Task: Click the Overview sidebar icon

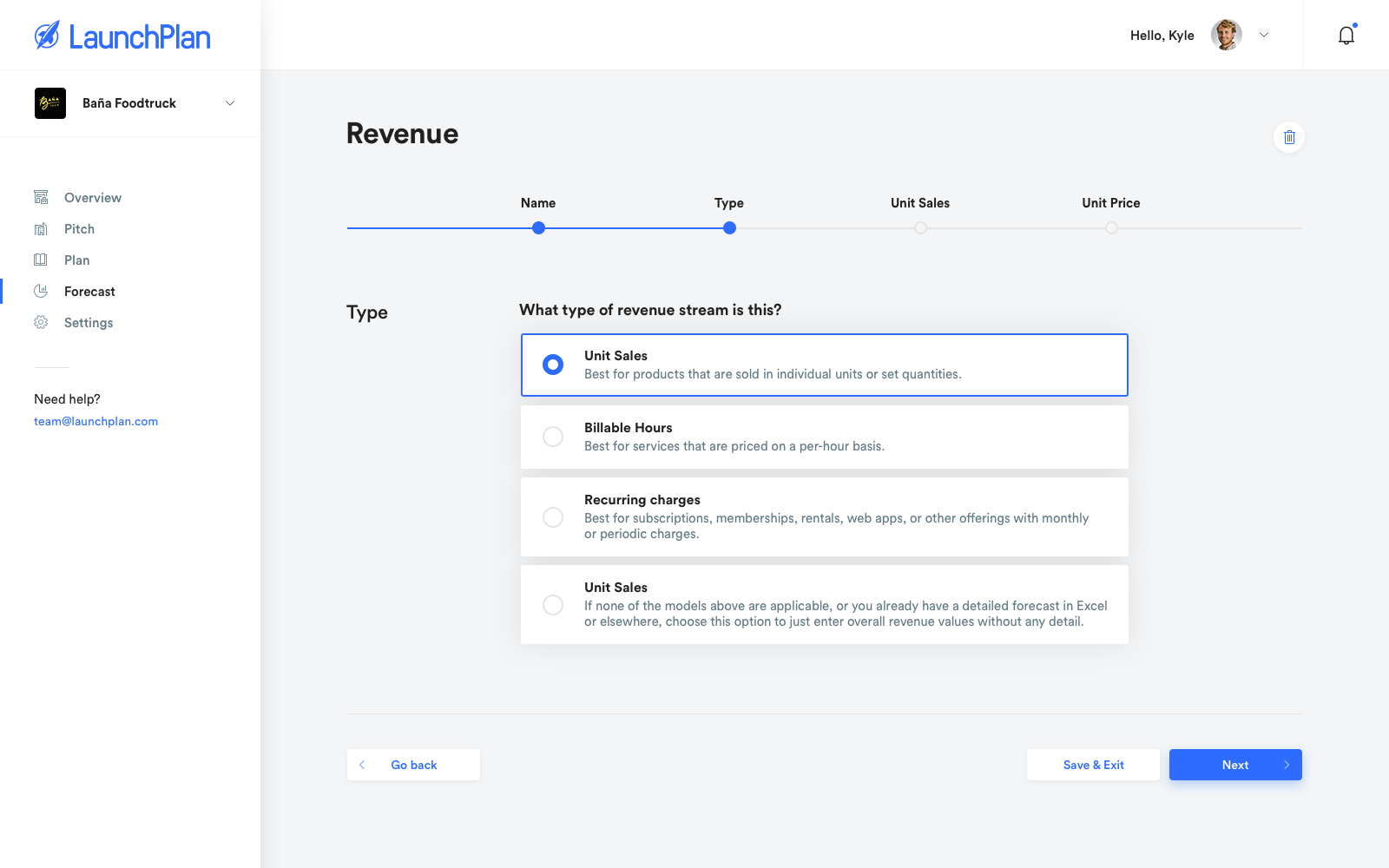Action: coord(41,197)
